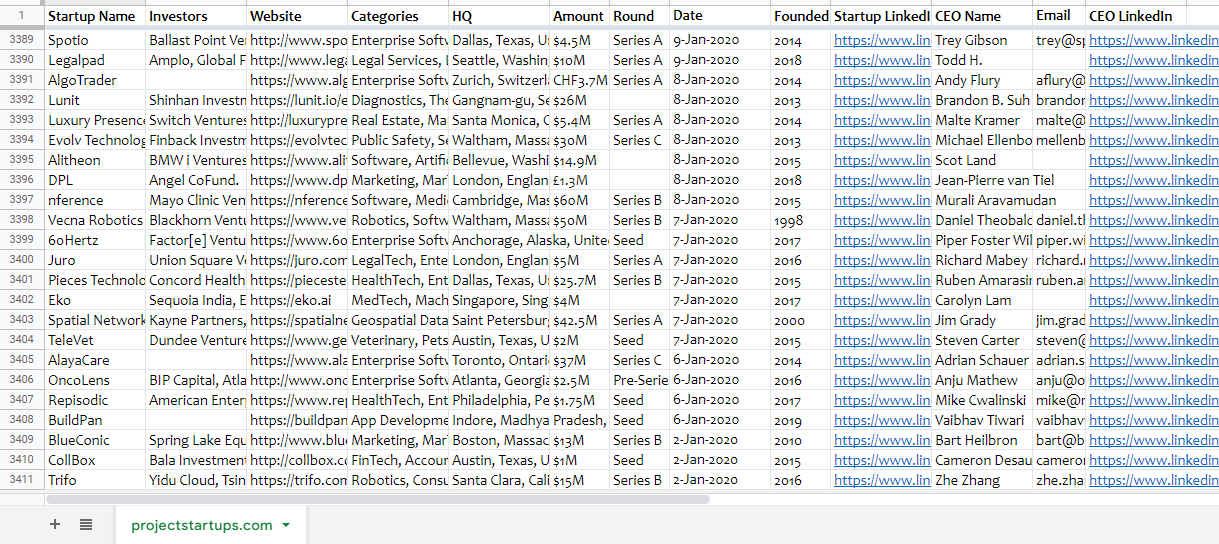Open Carolyn Lam's CEO LinkedIn link
Viewport: 1219px width, 544px height.
coord(1153,300)
